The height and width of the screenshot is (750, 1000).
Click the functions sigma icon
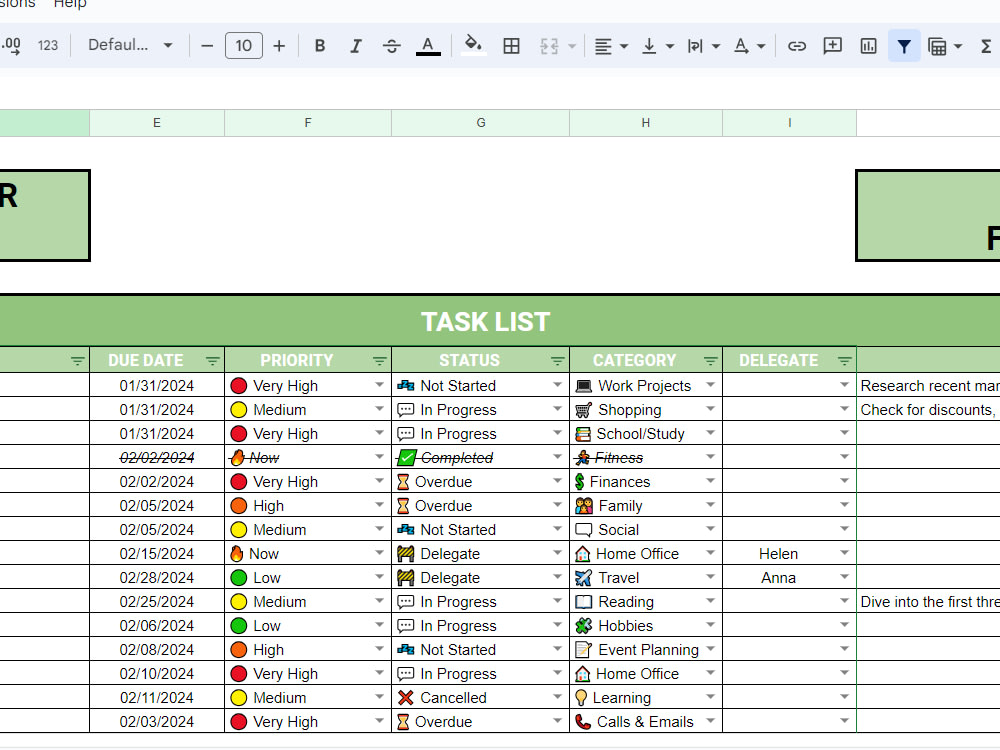coord(985,46)
